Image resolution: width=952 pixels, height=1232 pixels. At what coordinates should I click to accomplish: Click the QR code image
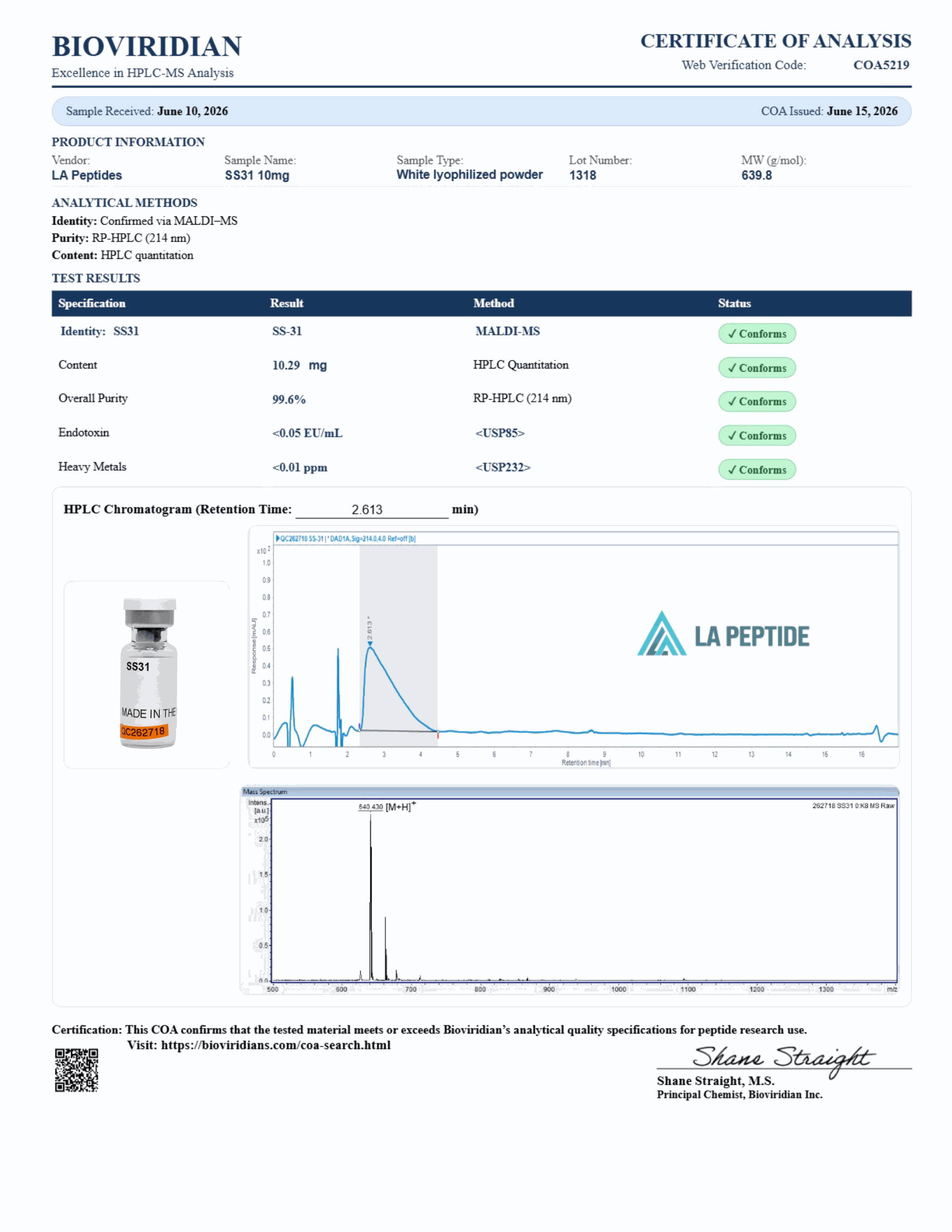pyautogui.click(x=76, y=1070)
